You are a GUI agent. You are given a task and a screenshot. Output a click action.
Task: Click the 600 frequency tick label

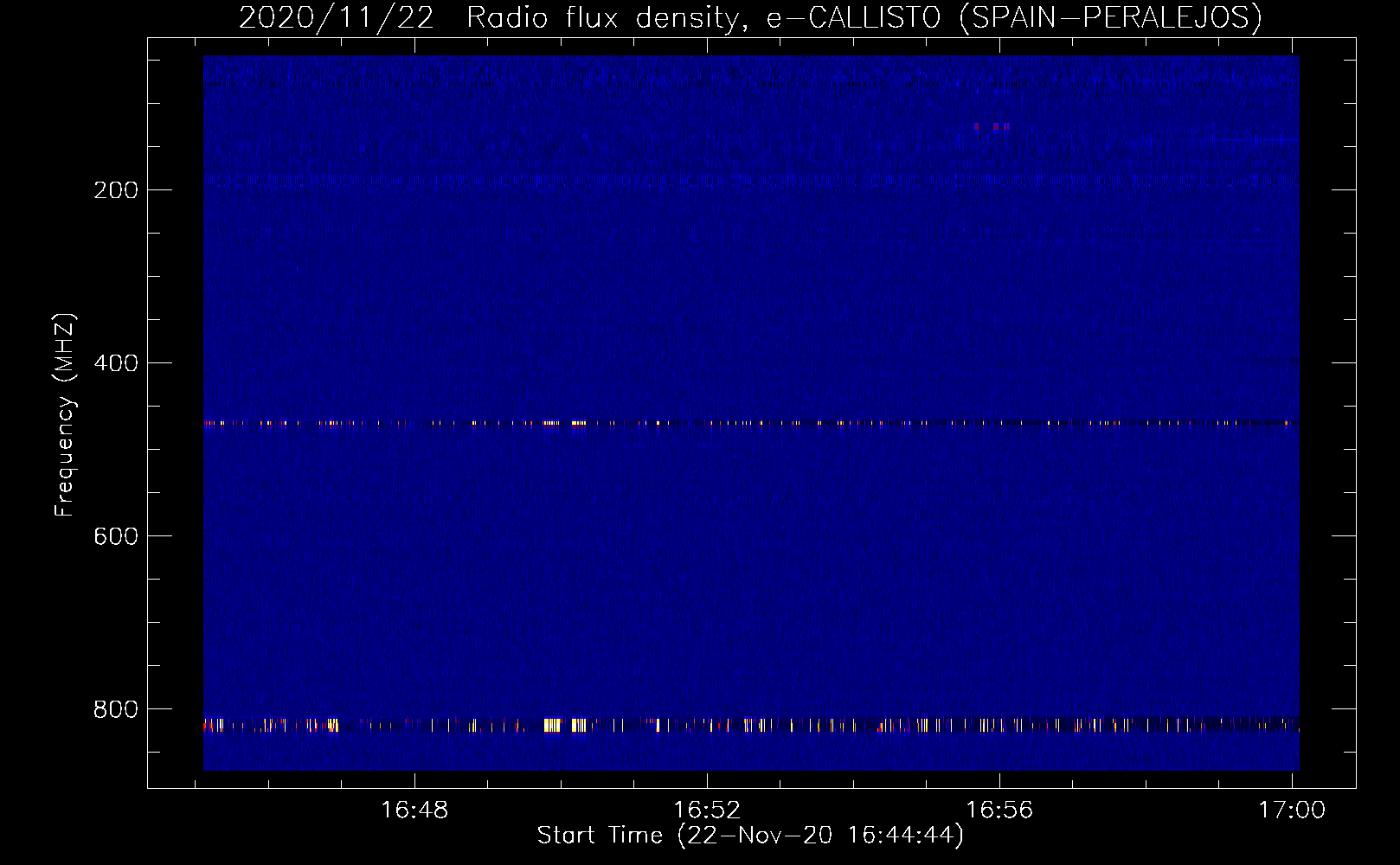coord(116,536)
